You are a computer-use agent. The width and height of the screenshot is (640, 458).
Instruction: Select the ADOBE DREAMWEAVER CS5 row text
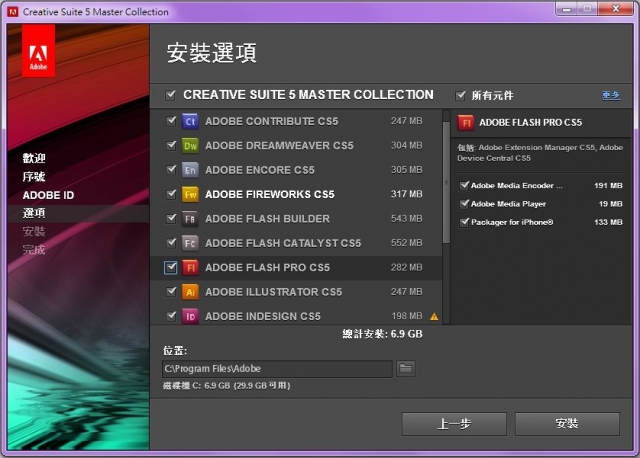pyautogui.click(x=279, y=146)
